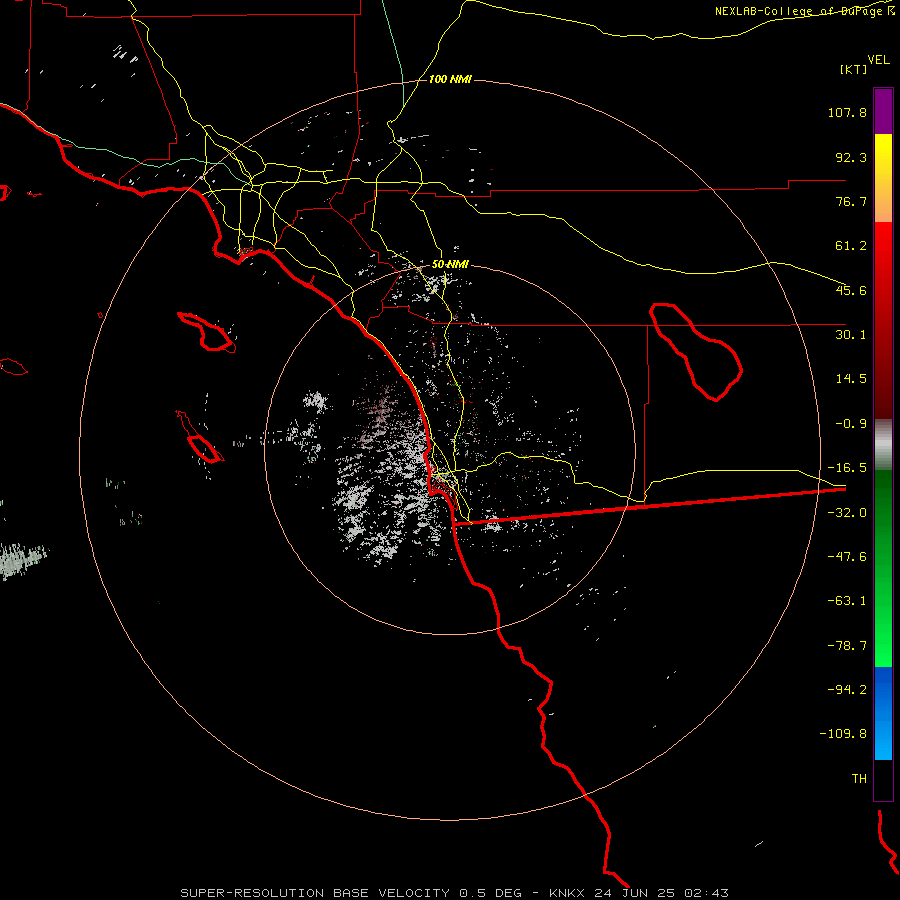Click the -16.5 legend value

(847, 468)
